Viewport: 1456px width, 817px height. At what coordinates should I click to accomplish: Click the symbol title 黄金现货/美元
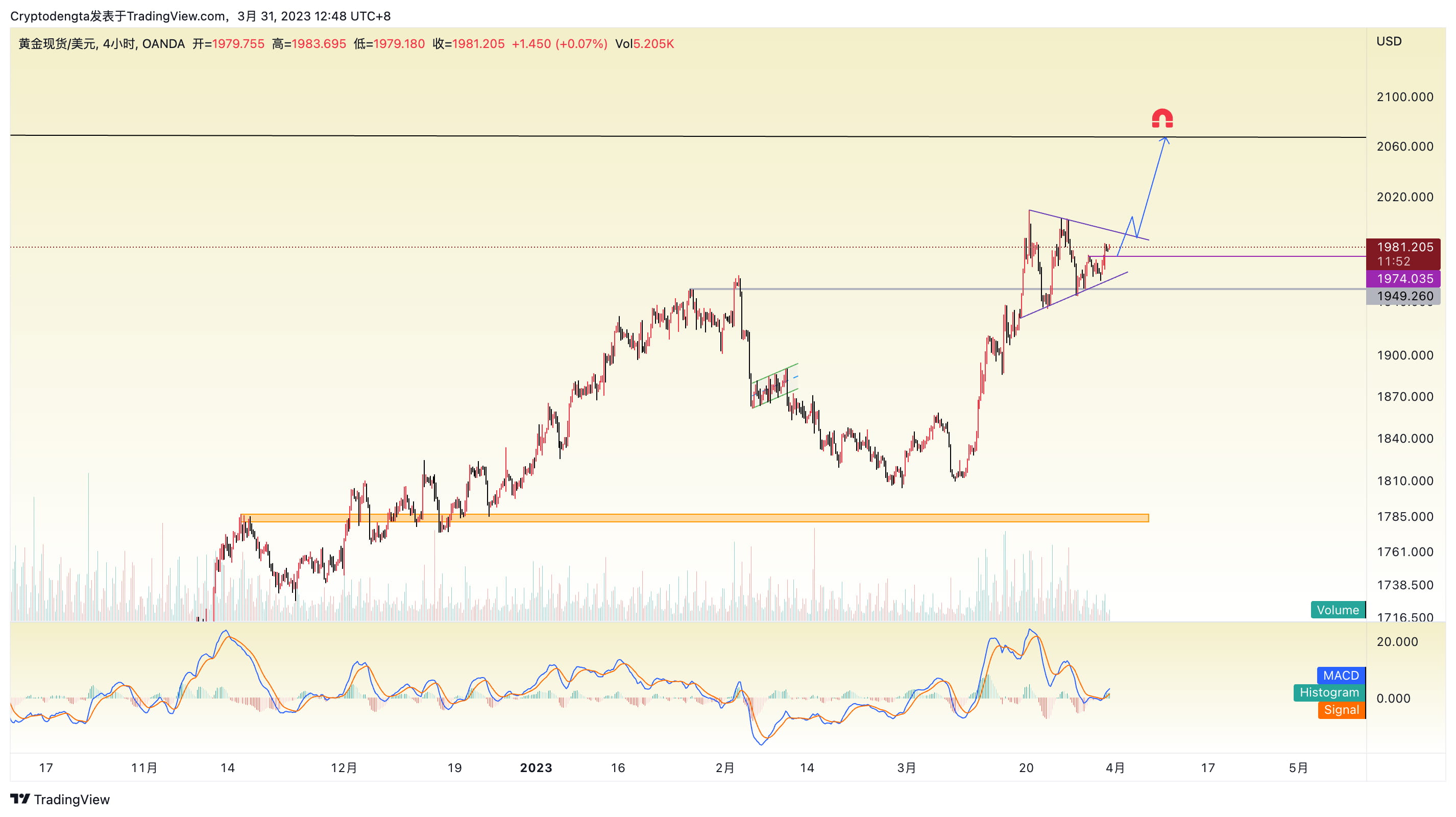click(x=57, y=43)
